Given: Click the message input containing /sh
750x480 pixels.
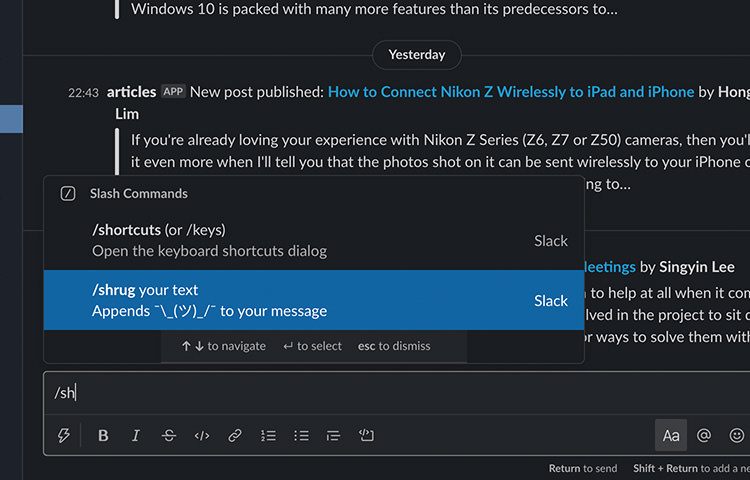Looking at the screenshot, I should click(x=397, y=393).
